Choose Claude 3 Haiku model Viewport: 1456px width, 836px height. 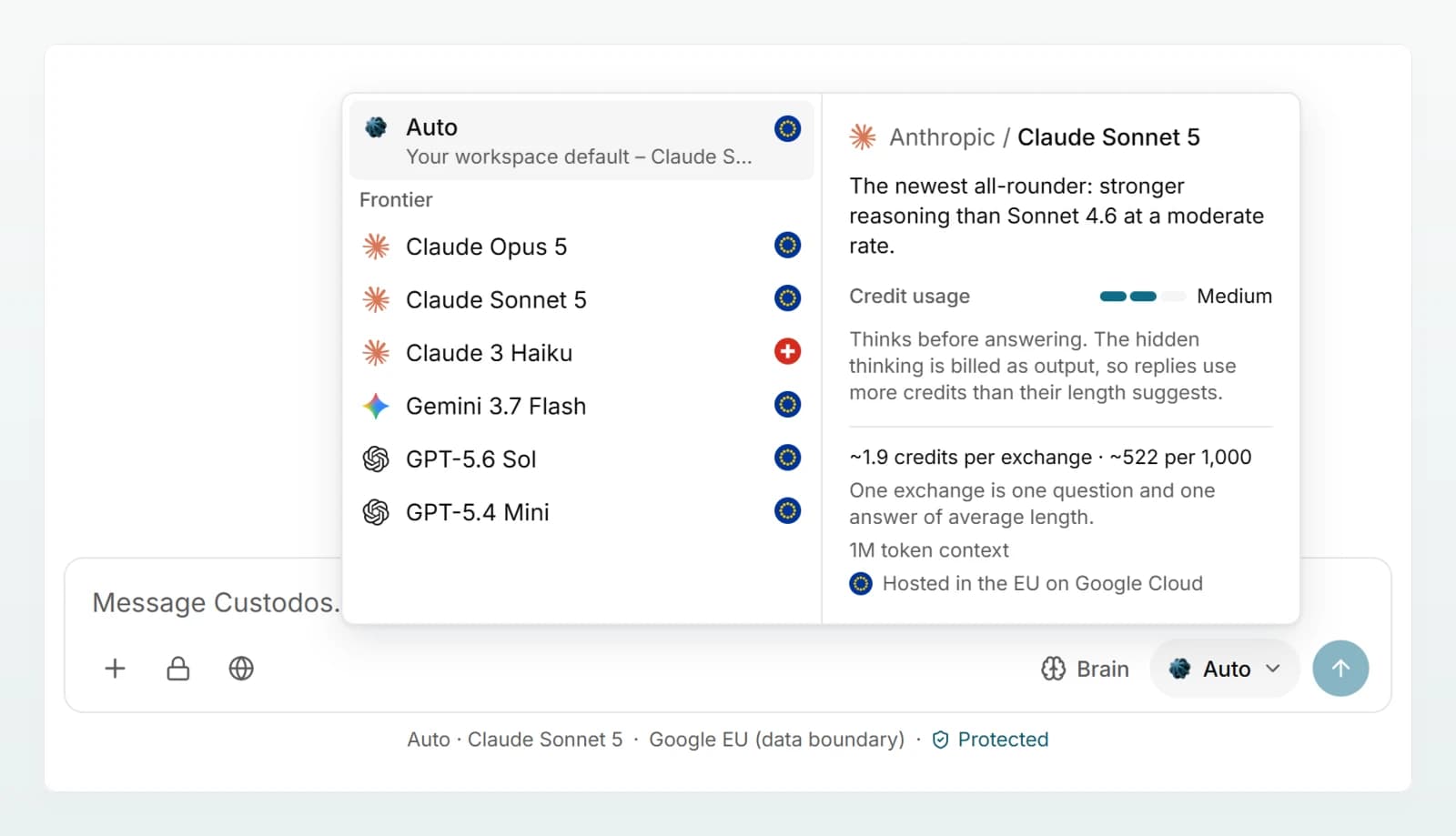[x=581, y=352]
